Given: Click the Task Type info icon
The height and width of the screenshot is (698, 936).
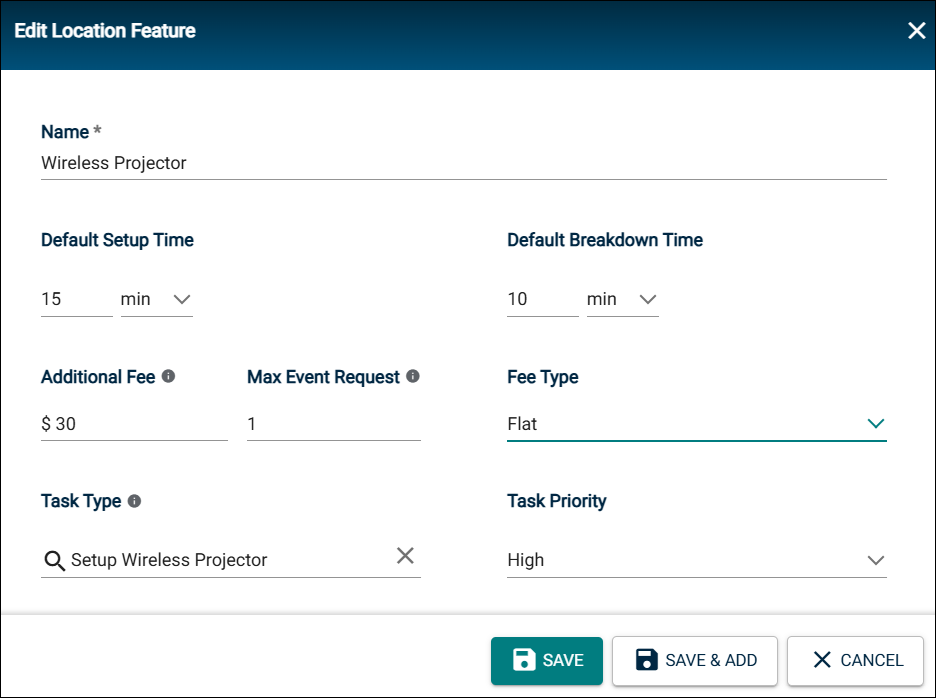Looking at the screenshot, I should 134,501.
